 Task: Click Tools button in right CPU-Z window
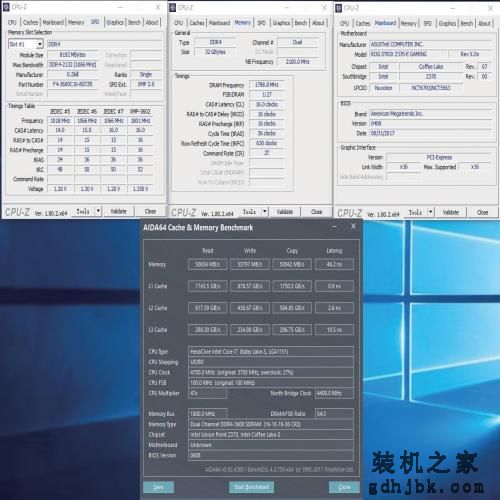[416, 212]
